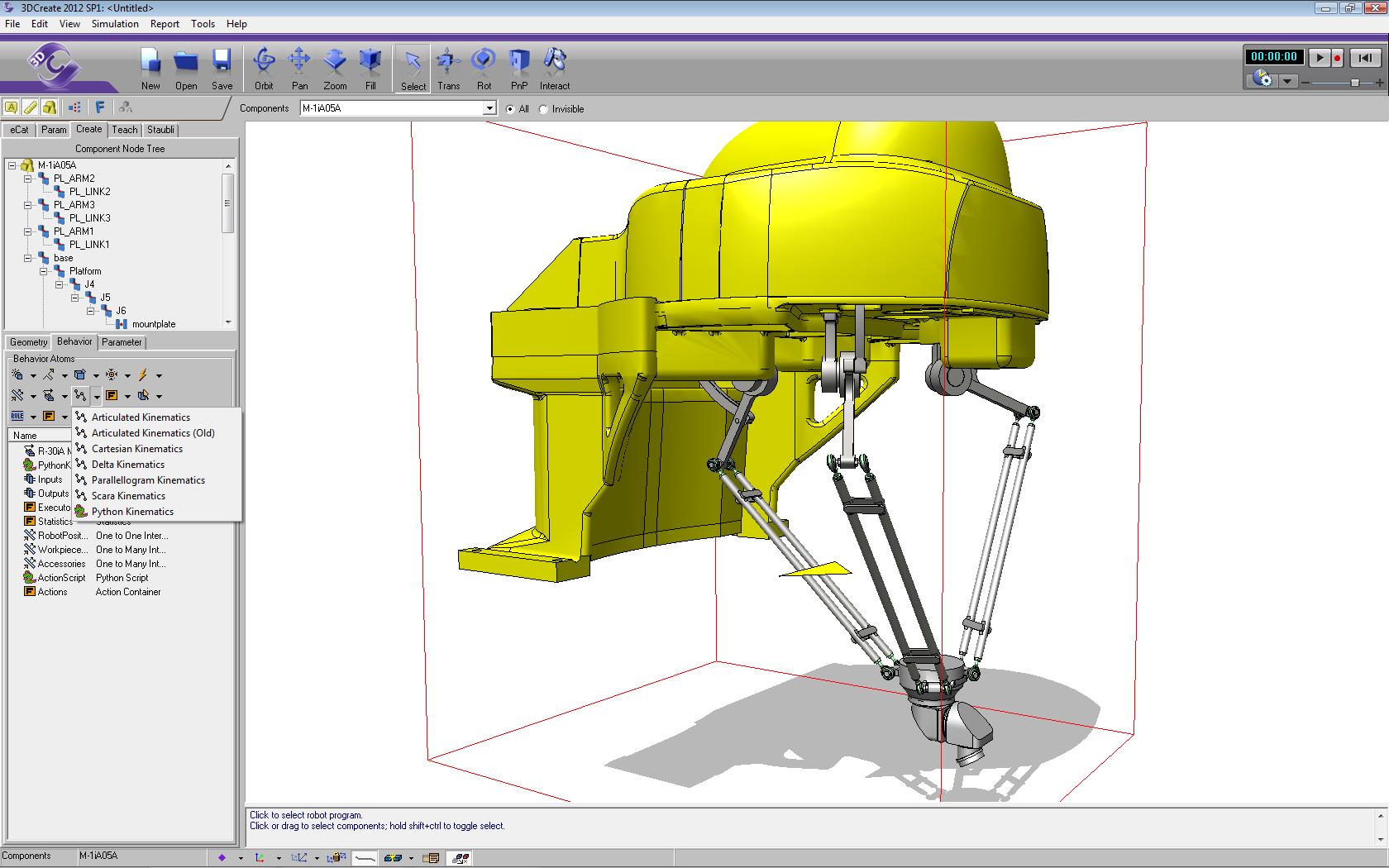This screenshot has height=868, width=1389.
Task: Open the simulation settings dropdown arrow near the speed slider
Action: [x=1287, y=81]
